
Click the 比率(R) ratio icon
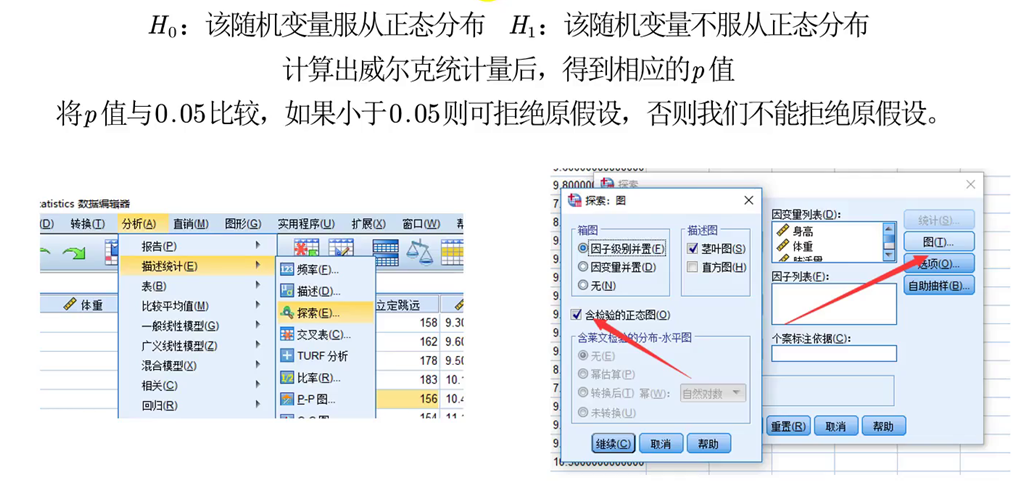point(287,377)
